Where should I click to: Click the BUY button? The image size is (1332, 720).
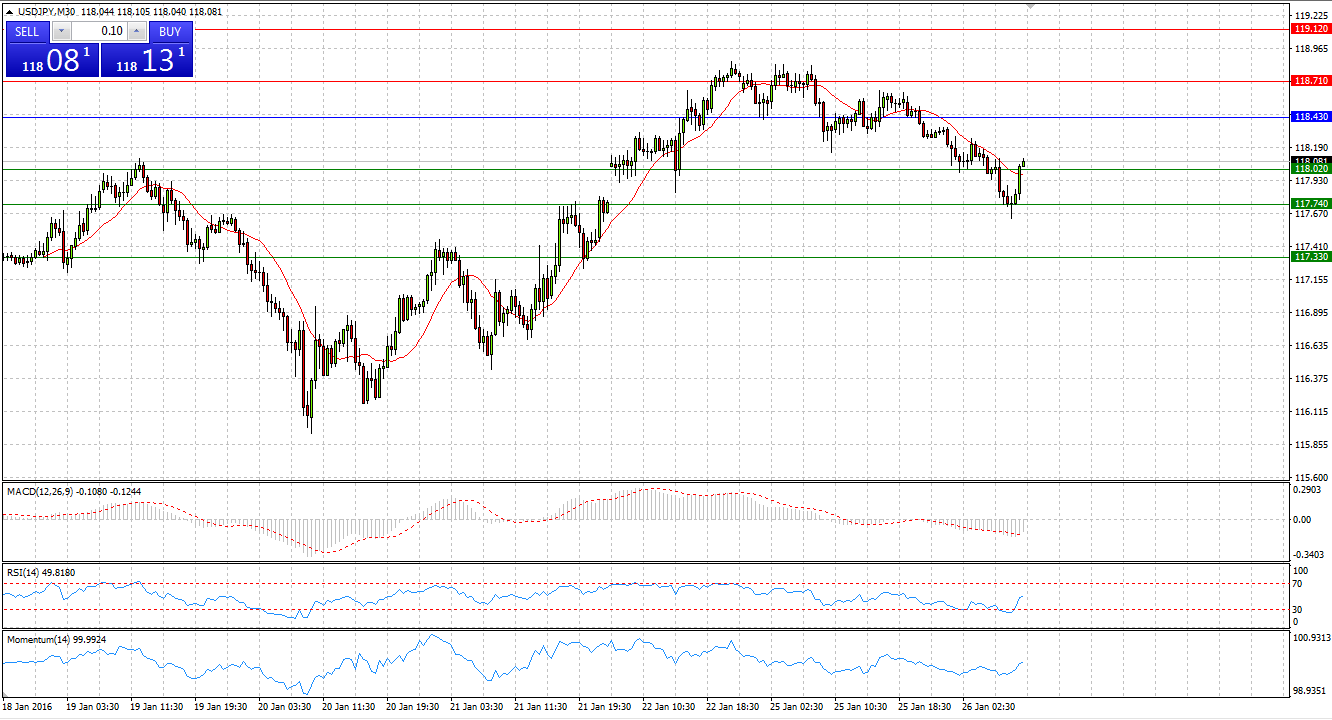coord(170,31)
